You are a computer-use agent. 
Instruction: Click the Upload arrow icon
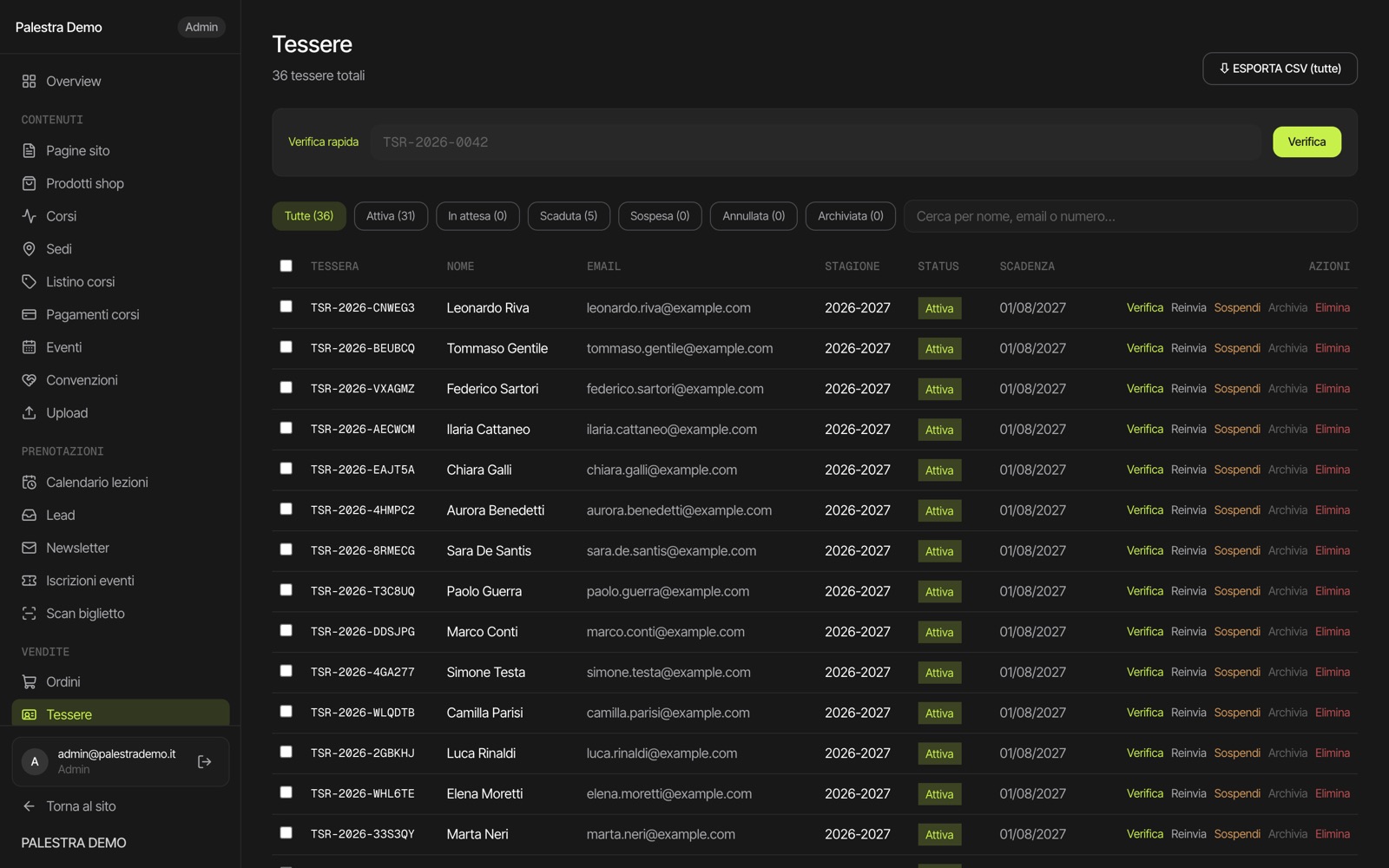29,413
